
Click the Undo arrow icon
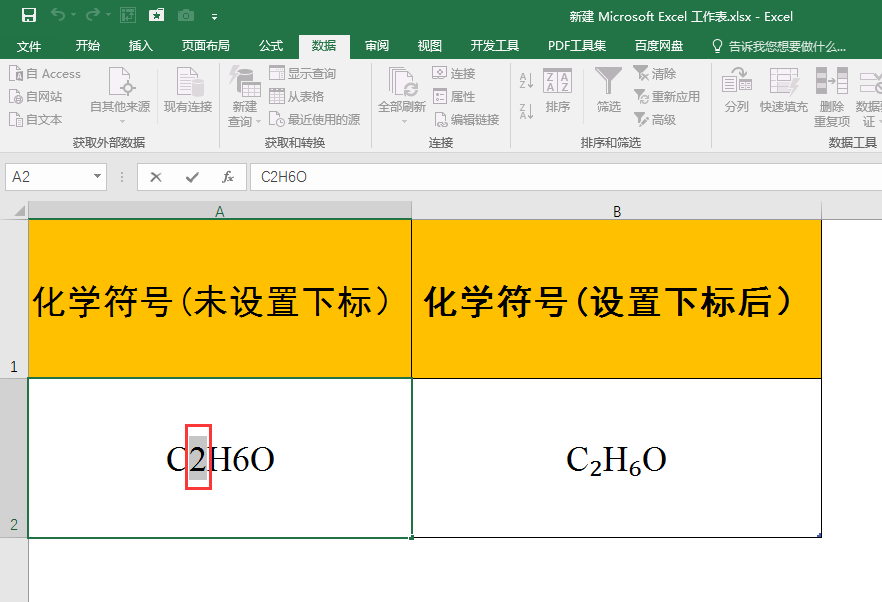click(57, 15)
